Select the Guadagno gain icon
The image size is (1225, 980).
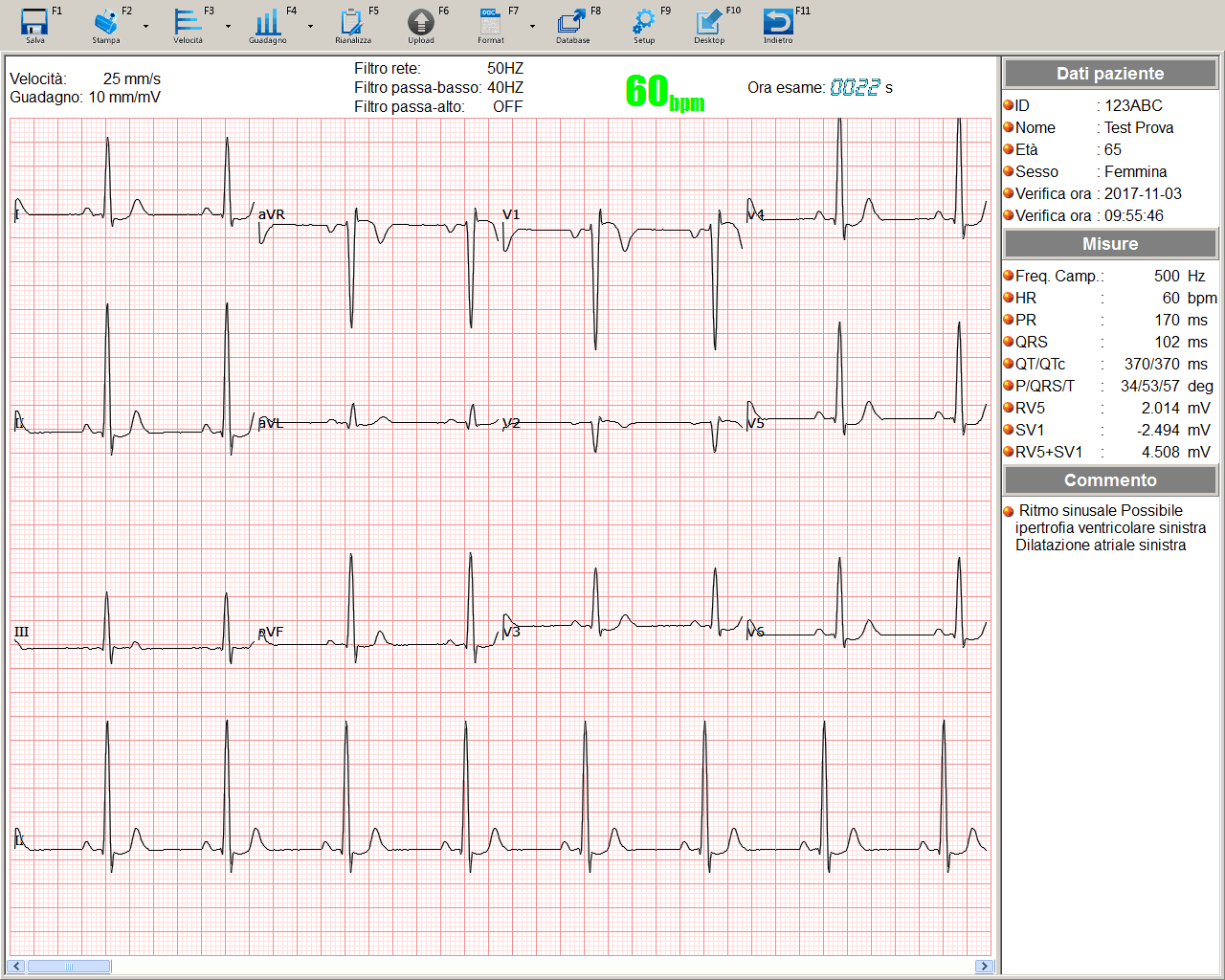[x=267, y=23]
